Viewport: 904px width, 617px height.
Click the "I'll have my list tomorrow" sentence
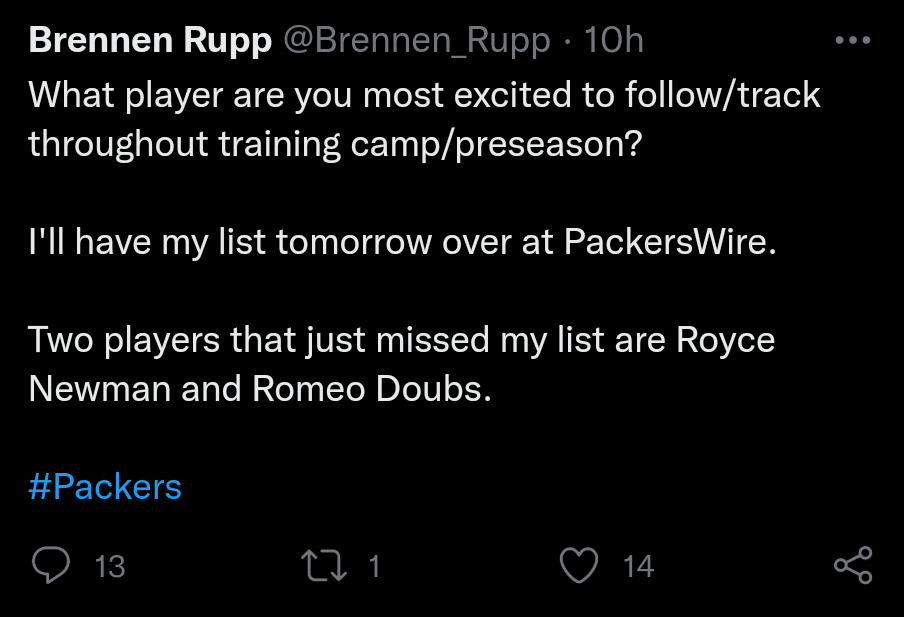402,242
